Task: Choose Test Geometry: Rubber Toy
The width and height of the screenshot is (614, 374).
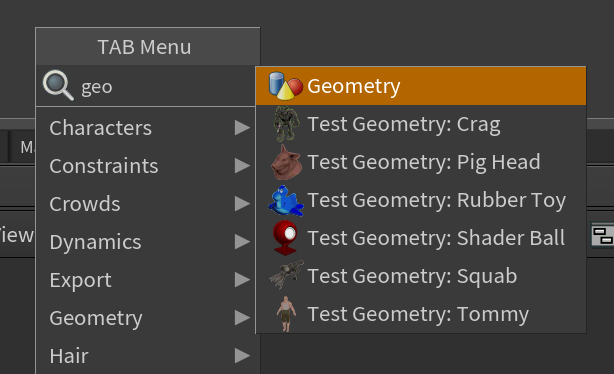Action: (x=421, y=200)
